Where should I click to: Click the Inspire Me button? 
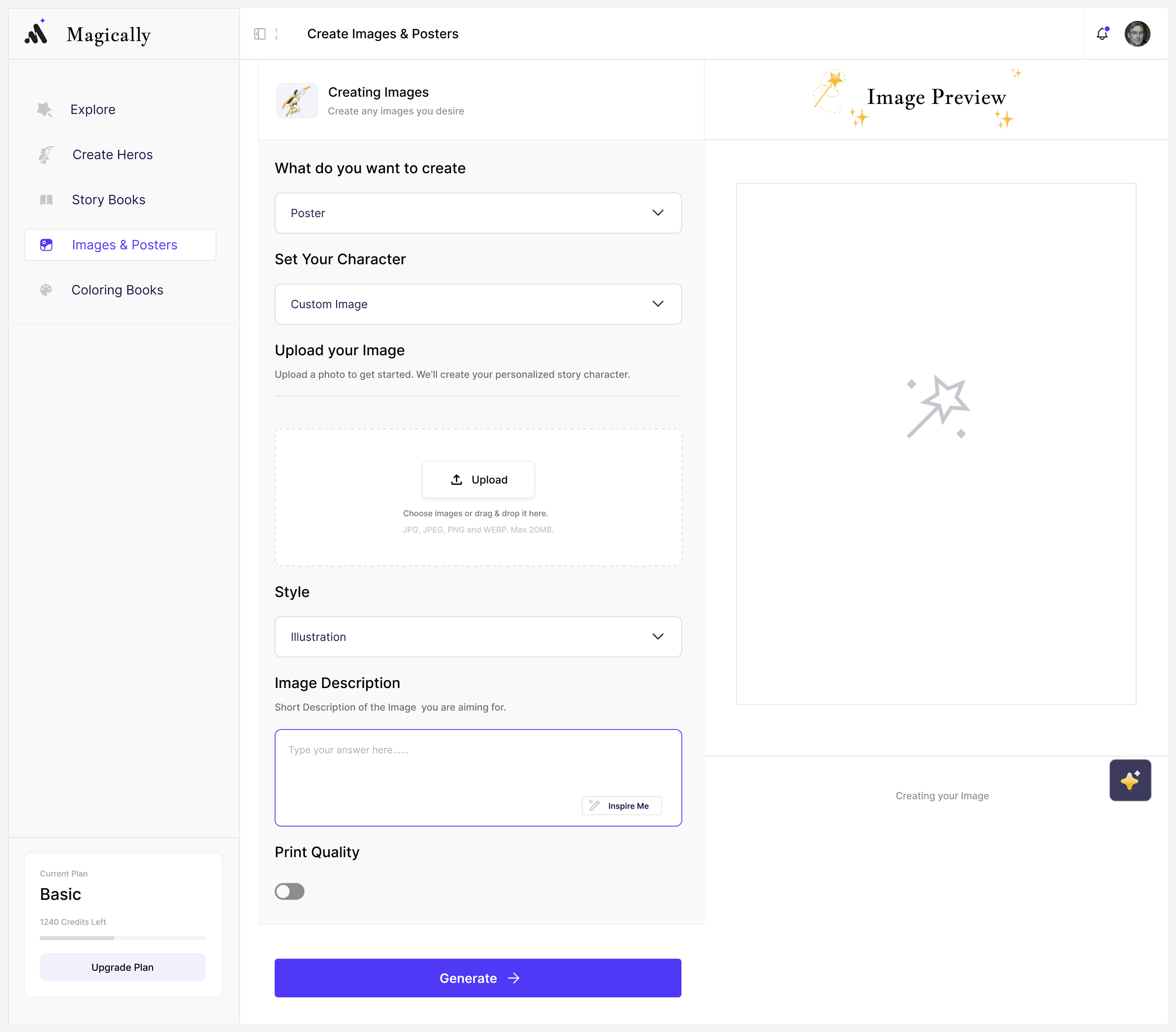click(621, 806)
